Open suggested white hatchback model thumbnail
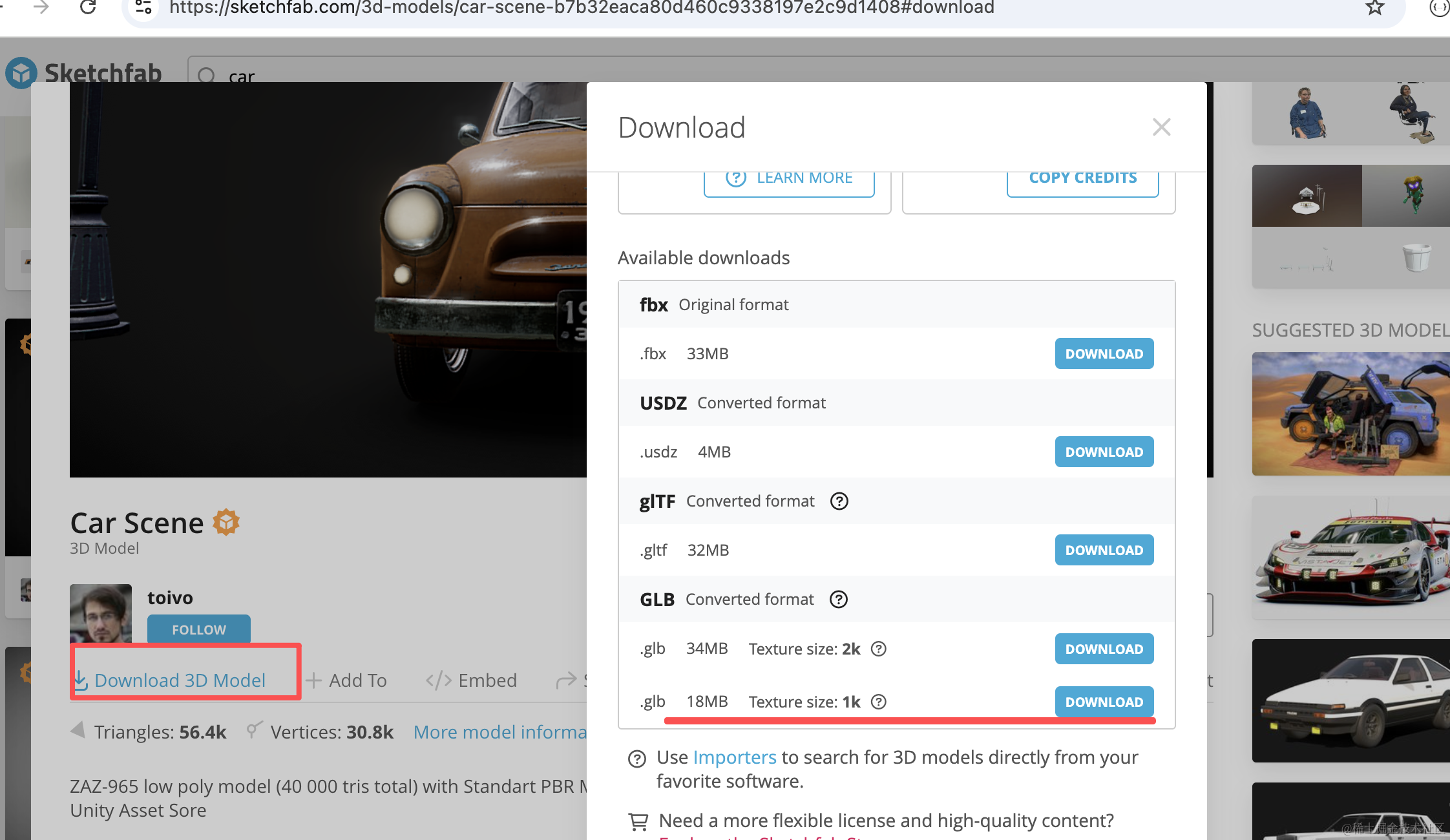 point(1350,700)
